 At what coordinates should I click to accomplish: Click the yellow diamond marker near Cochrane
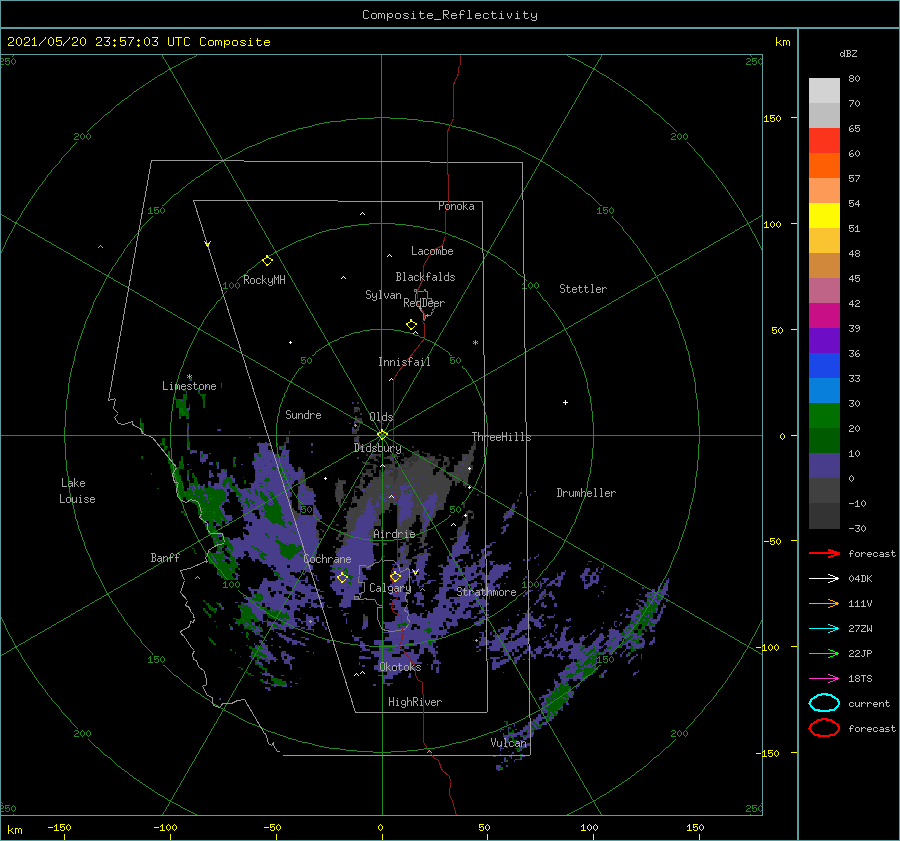[x=342, y=578]
